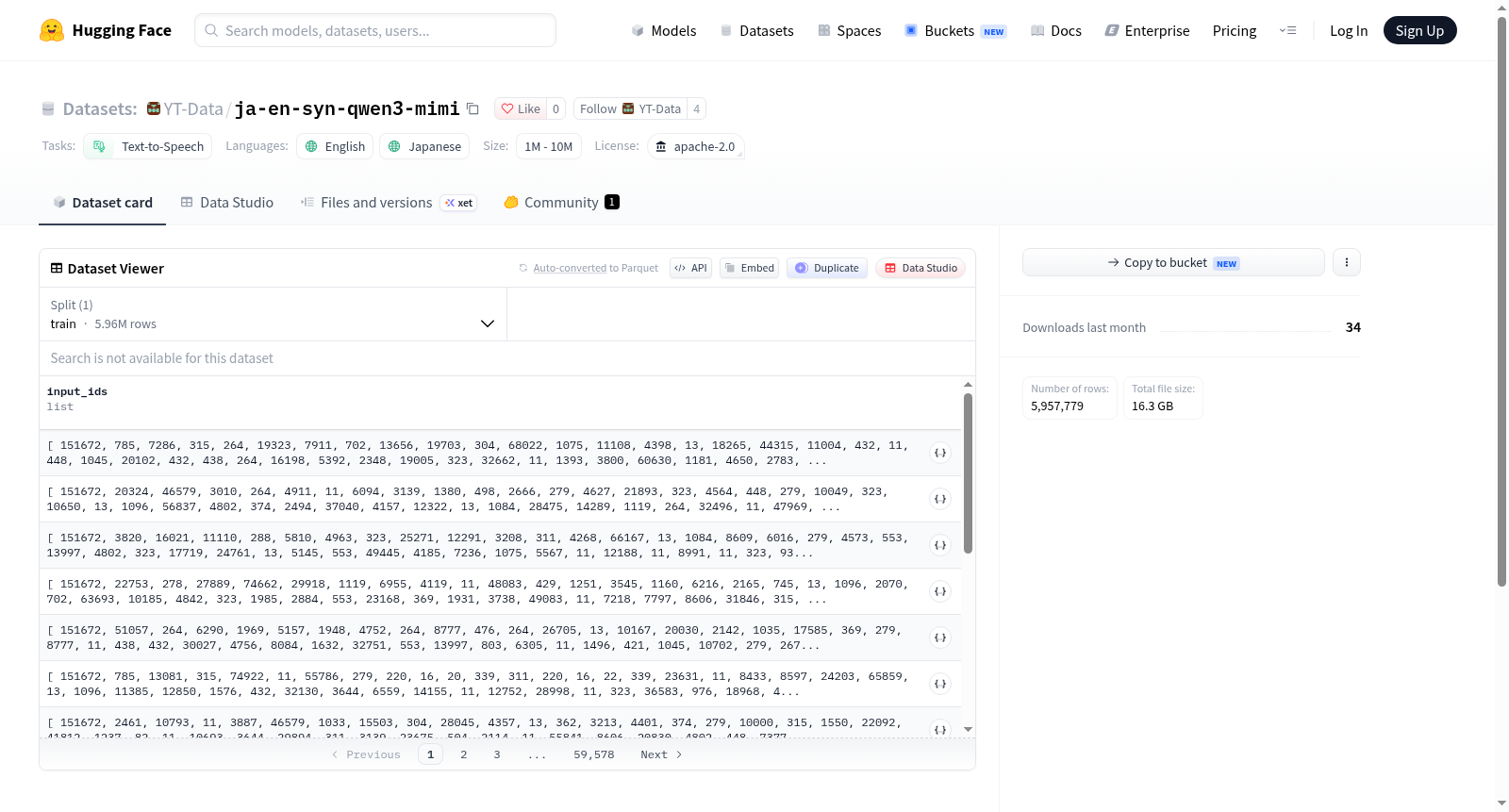
Task: Open the apache-2.0 license tag
Action: click(x=695, y=146)
